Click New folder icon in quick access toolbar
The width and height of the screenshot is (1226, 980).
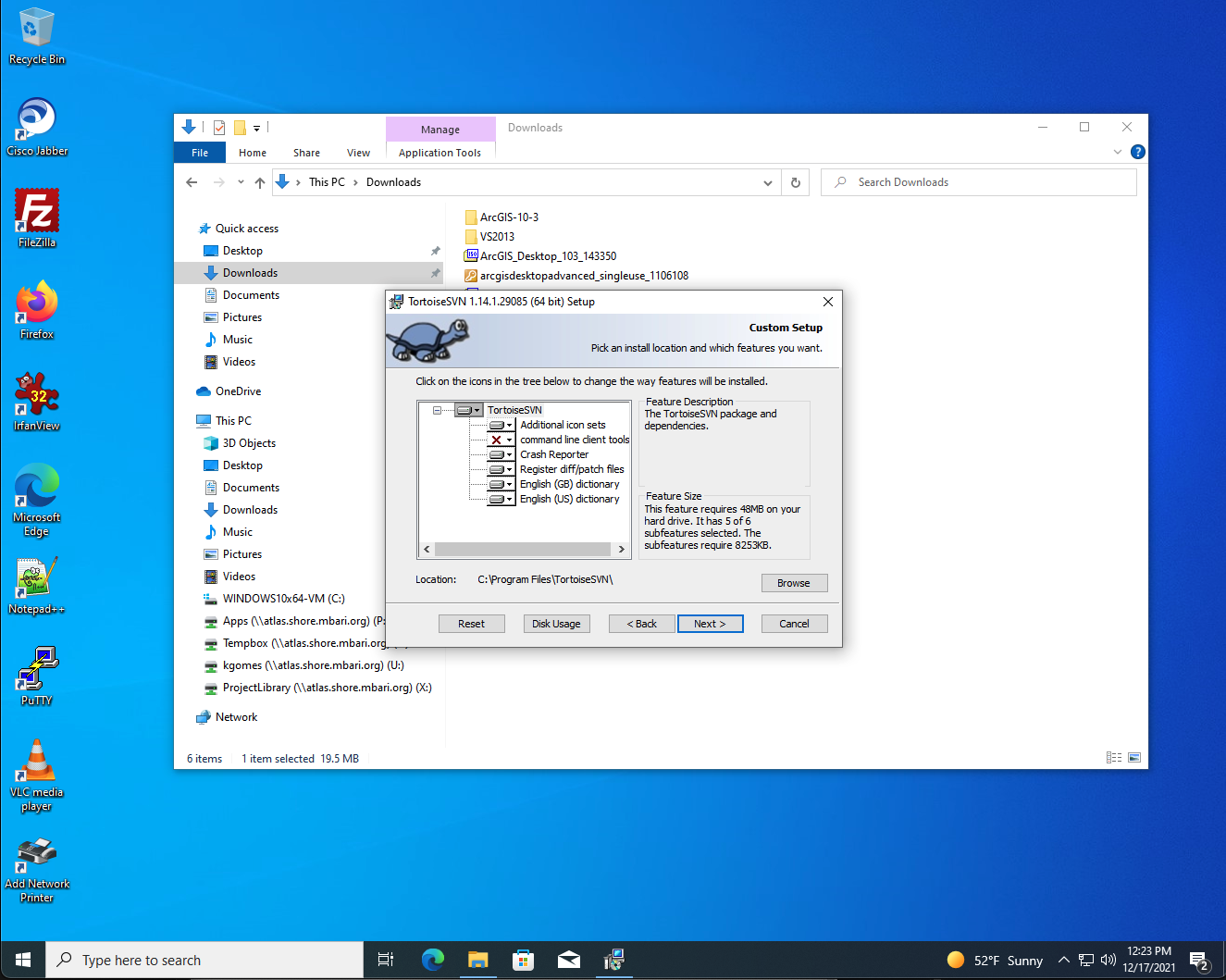[x=240, y=128]
